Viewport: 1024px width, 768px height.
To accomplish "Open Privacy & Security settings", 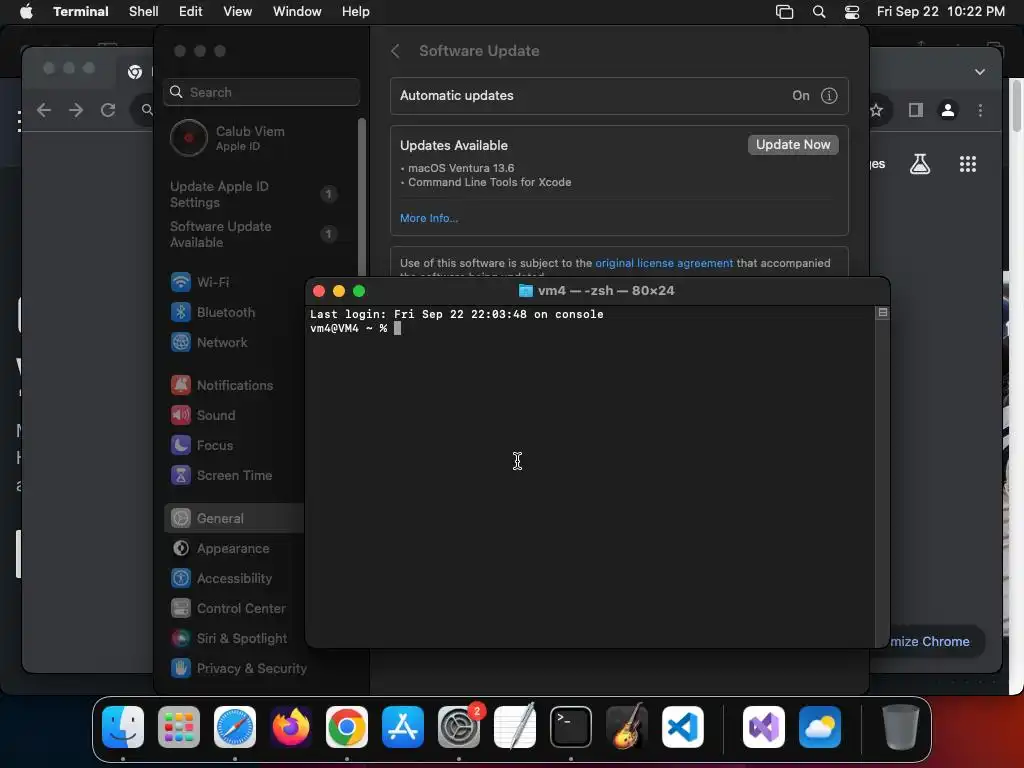I will coord(238,669).
